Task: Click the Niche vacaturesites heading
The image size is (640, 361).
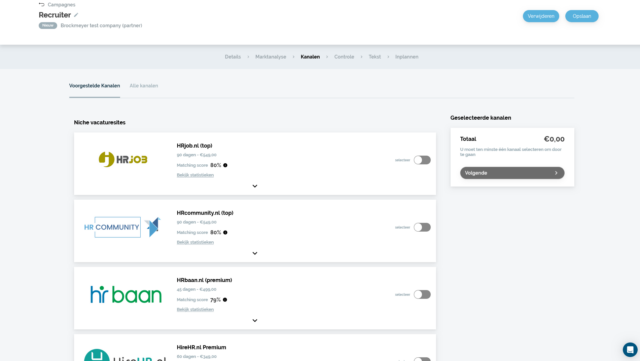Action: click(x=100, y=123)
